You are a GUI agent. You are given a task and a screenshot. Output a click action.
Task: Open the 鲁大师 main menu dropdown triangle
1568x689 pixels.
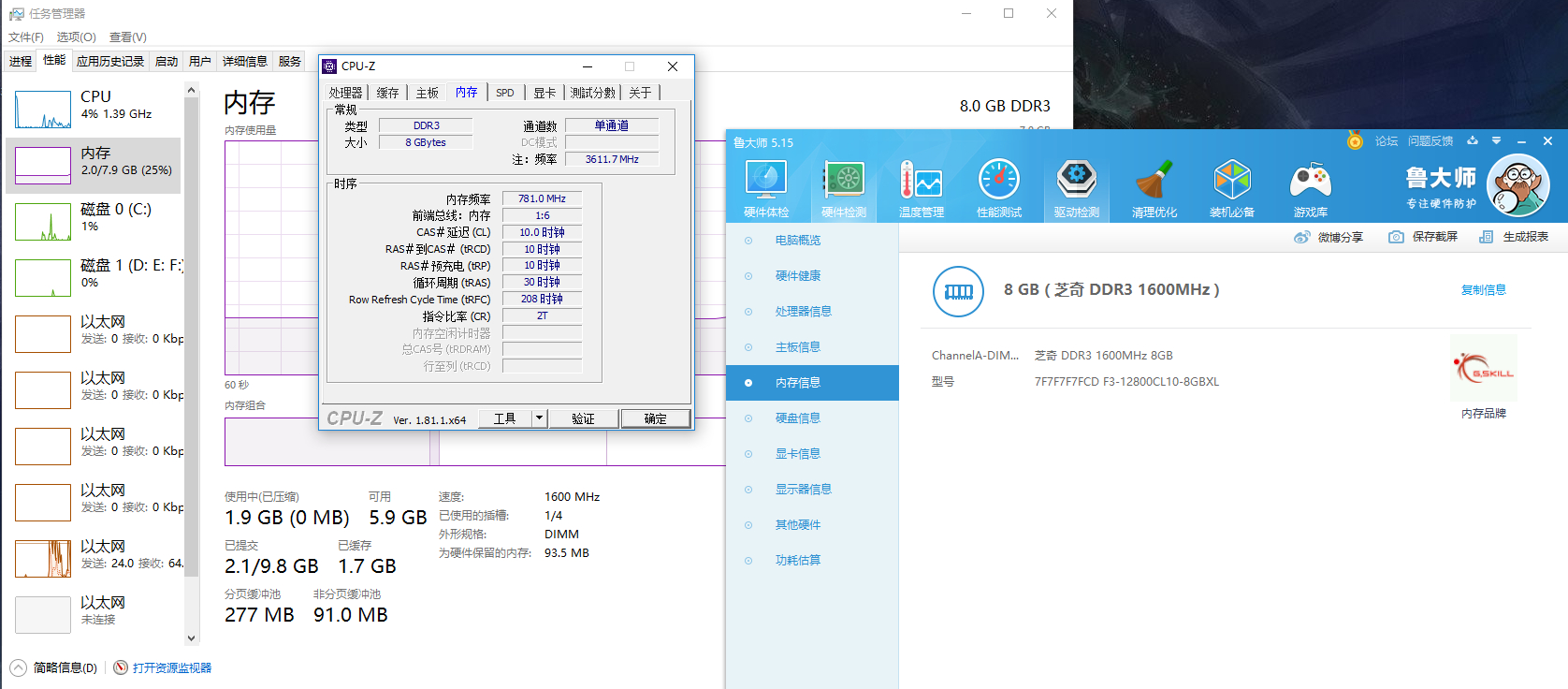1496,140
